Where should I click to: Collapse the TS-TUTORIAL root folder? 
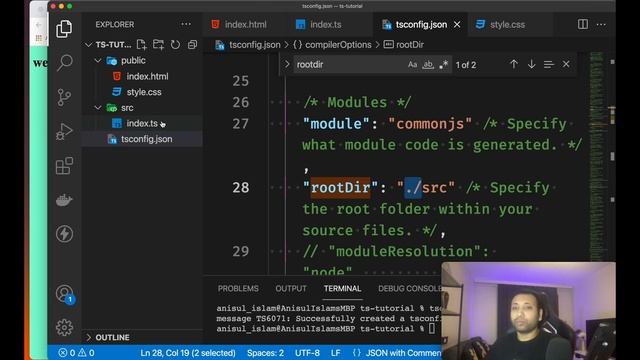89,44
